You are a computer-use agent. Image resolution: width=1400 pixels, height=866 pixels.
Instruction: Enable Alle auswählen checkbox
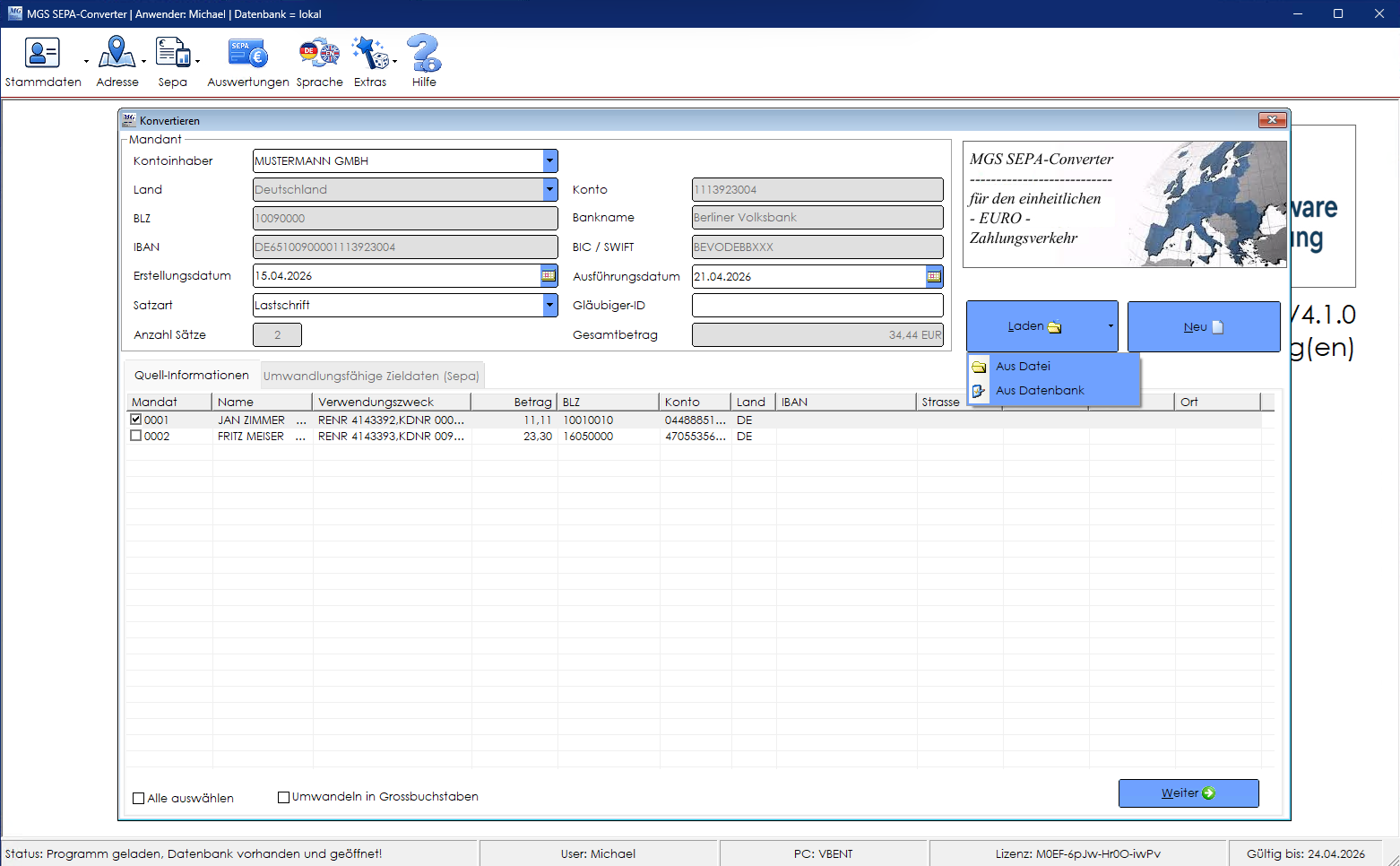pos(139,798)
